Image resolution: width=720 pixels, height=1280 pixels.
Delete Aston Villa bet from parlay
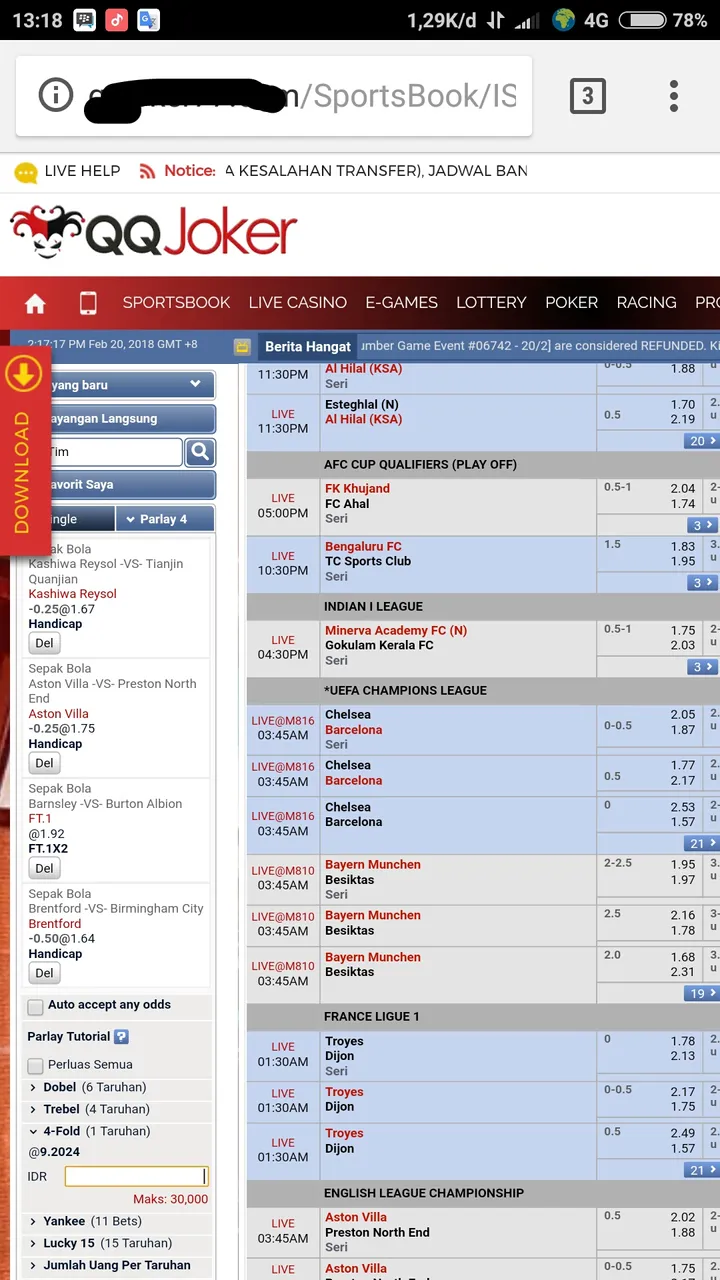coord(44,763)
